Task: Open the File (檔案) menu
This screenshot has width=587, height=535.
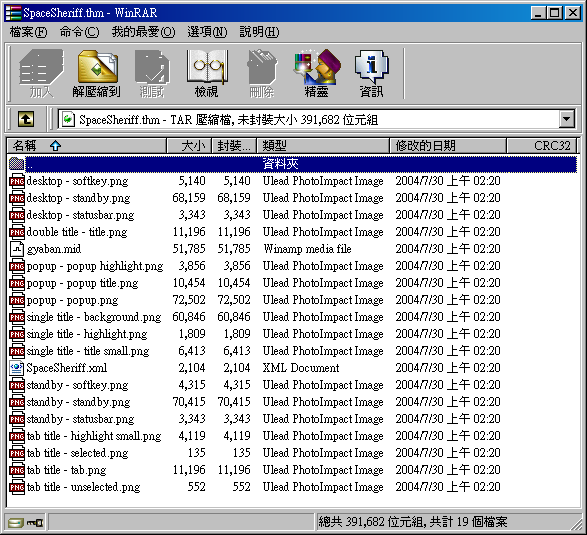Action: click(x=28, y=32)
